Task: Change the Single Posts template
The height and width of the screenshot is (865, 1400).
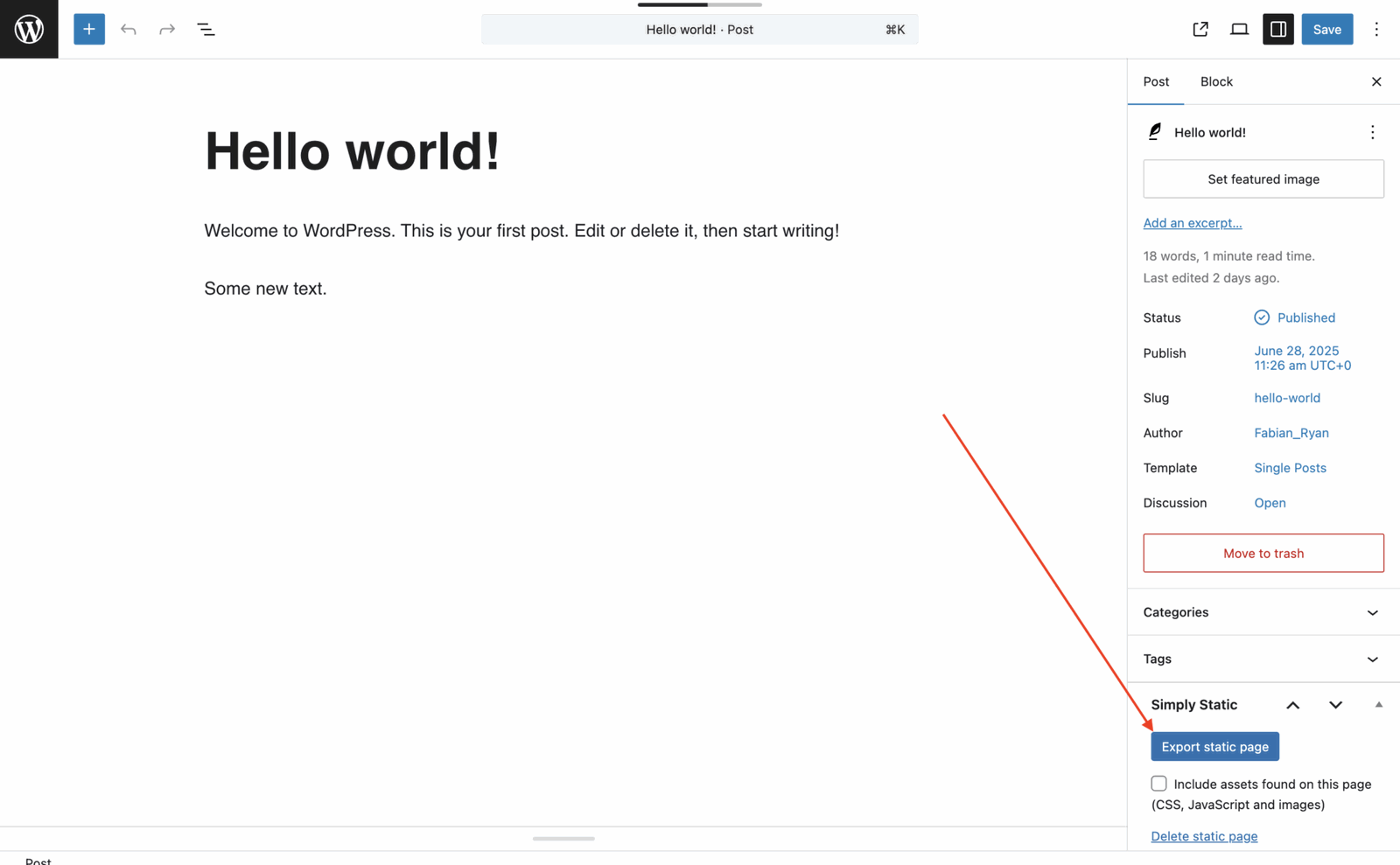Action: [x=1291, y=468]
